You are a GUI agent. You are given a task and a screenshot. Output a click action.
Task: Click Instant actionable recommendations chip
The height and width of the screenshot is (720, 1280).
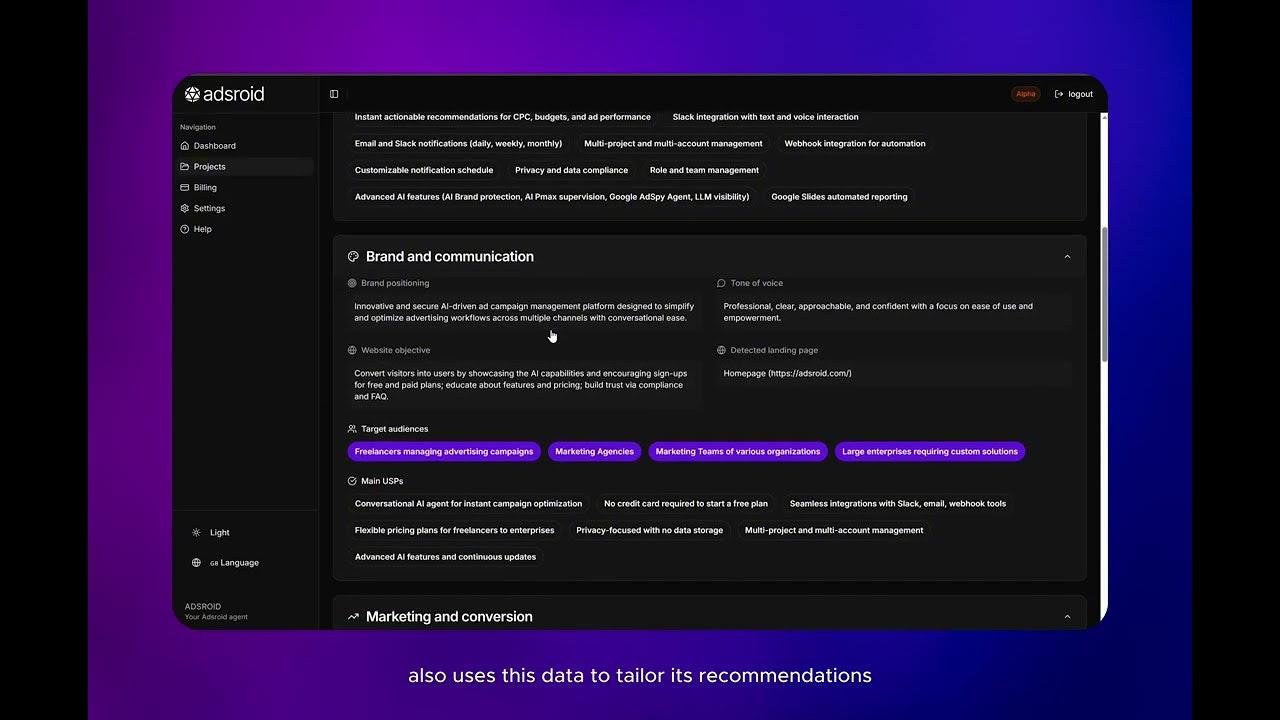coord(503,117)
